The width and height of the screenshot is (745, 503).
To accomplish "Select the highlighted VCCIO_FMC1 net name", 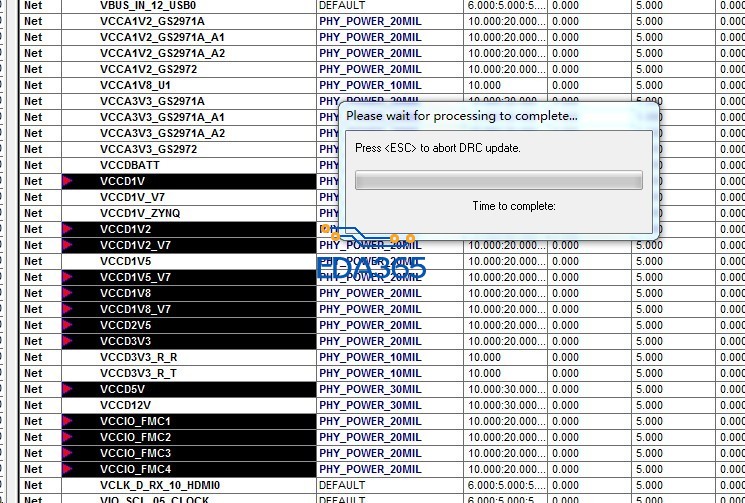I will point(135,421).
